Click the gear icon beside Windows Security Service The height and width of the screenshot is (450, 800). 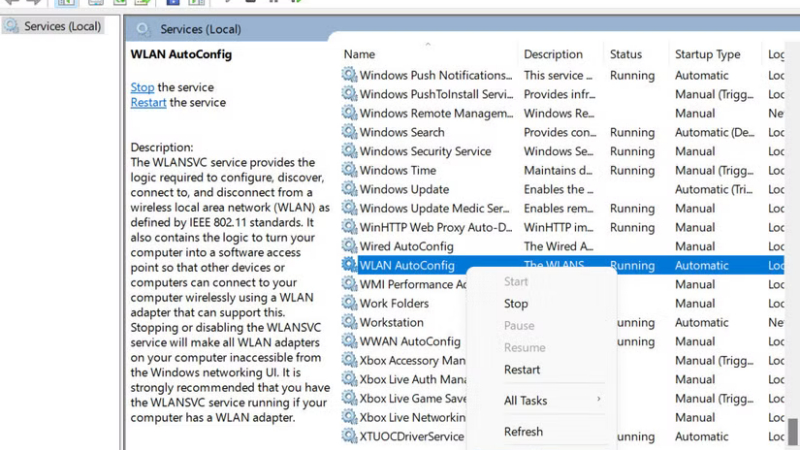coord(349,151)
